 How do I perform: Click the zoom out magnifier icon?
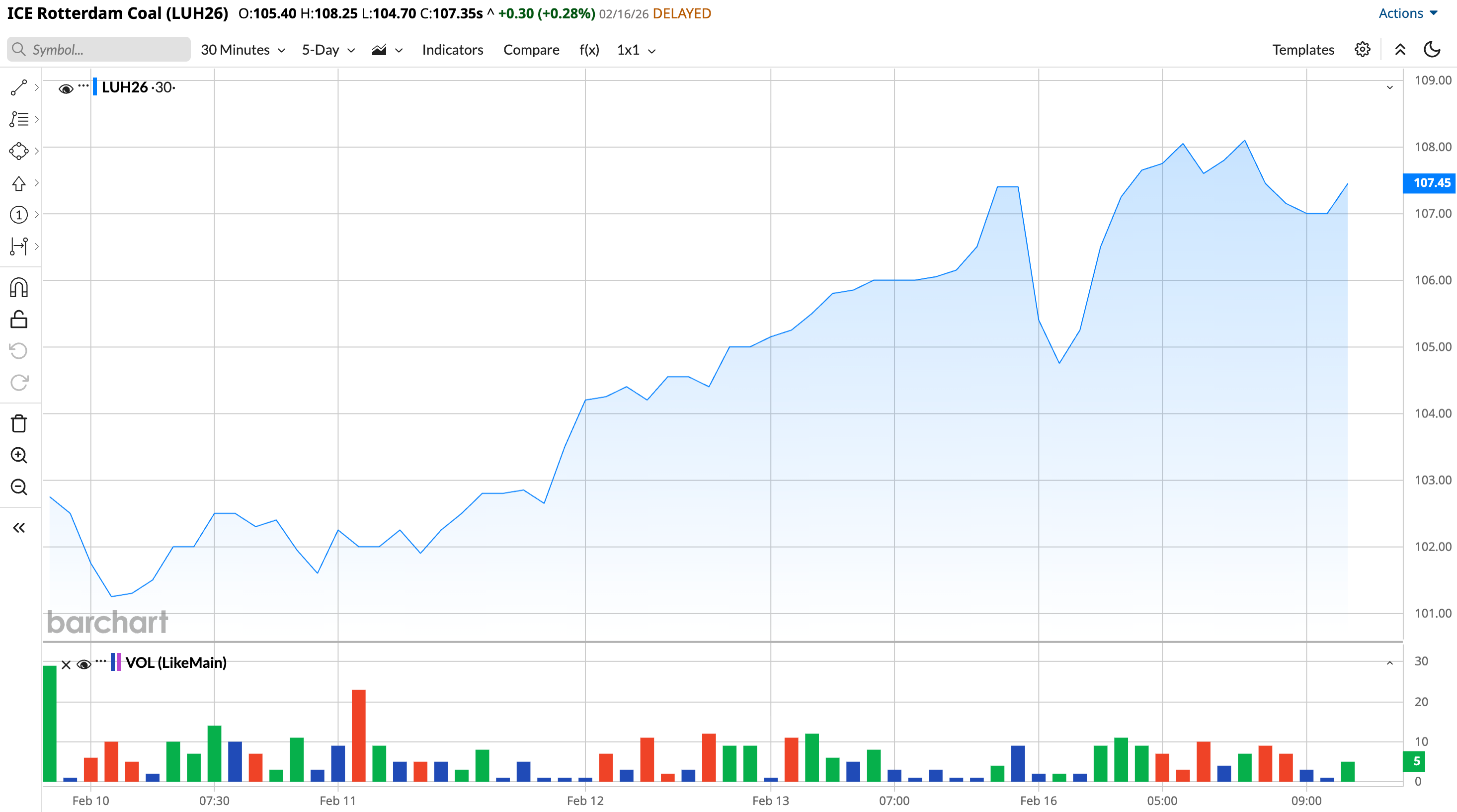(x=19, y=487)
